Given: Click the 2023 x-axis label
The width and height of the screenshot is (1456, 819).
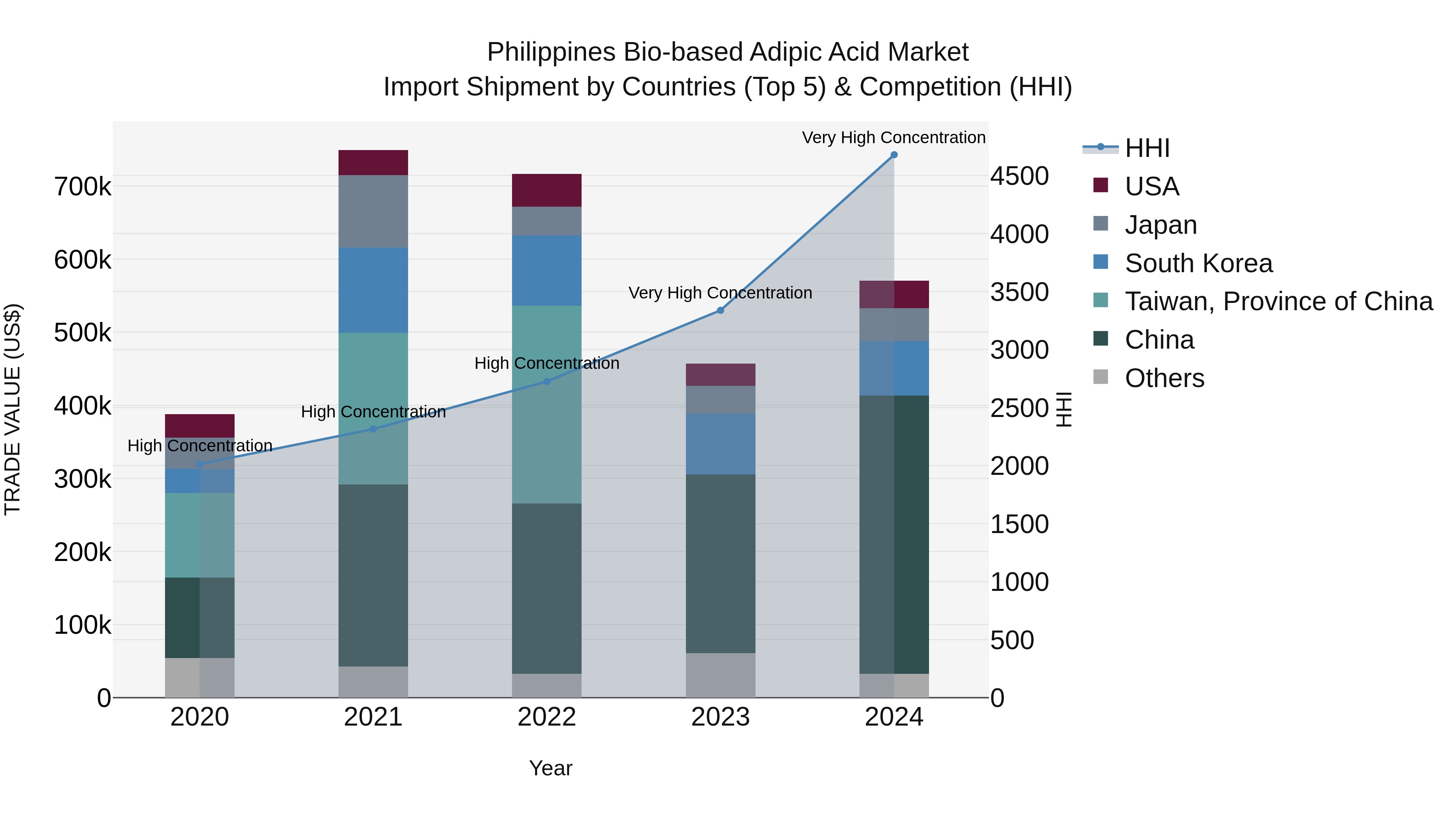Looking at the screenshot, I should point(721,717).
